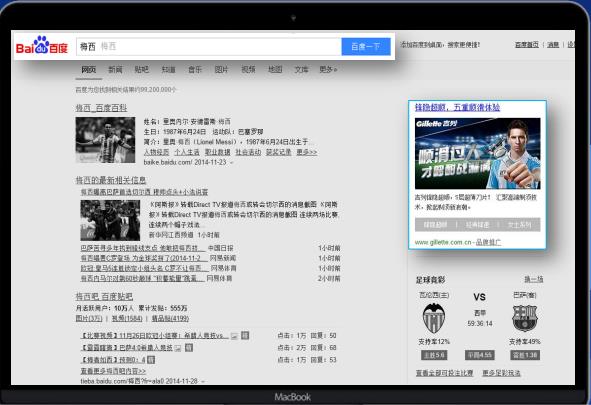Click the Baidu paw logo
The height and width of the screenshot is (405, 591).
(41, 46)
